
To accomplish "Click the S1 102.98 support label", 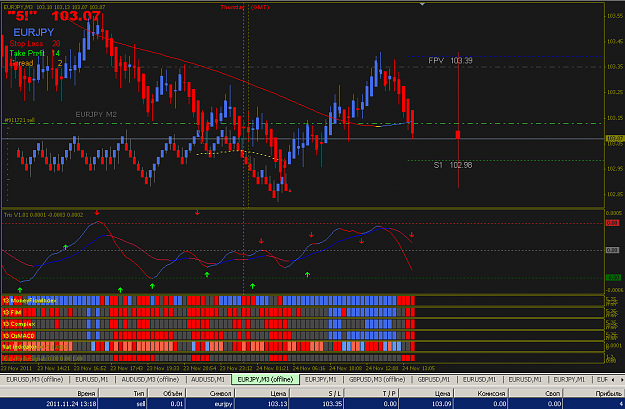I will tap(452, 165).
